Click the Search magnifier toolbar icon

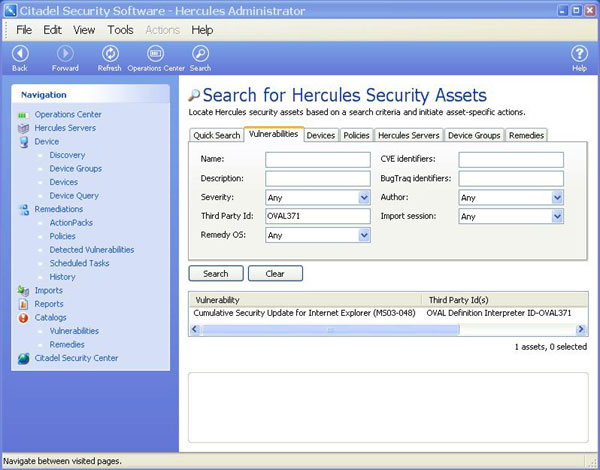coord(200,54)
